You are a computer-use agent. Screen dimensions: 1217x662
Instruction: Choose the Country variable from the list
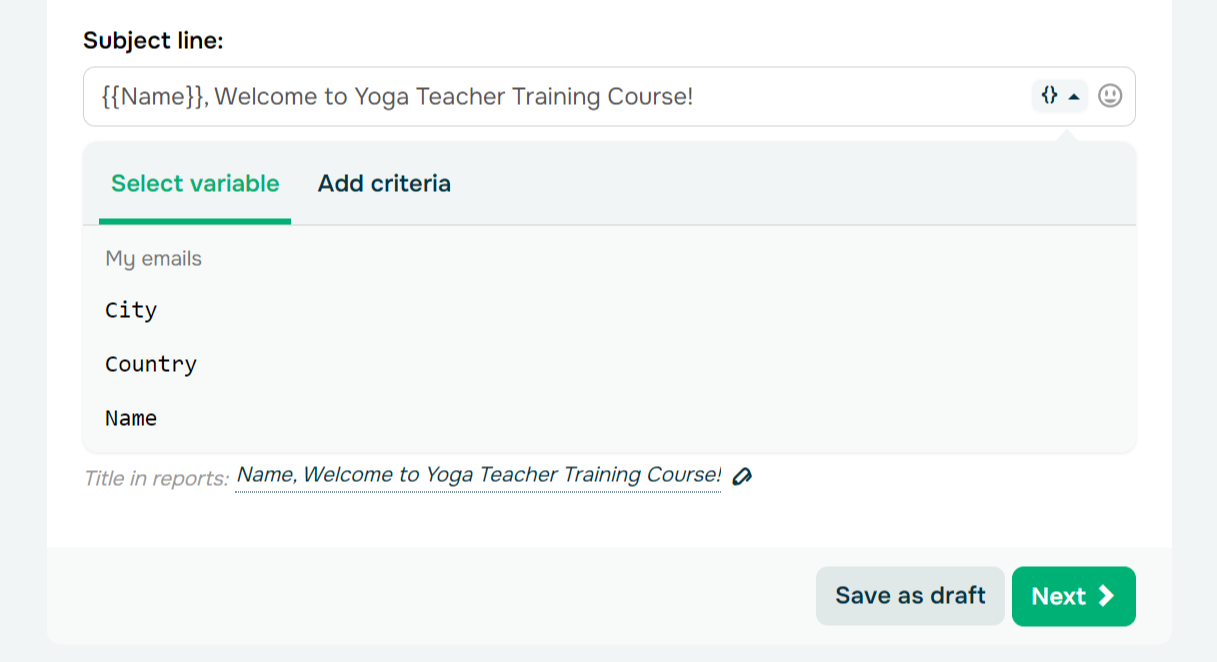(151, 364)
